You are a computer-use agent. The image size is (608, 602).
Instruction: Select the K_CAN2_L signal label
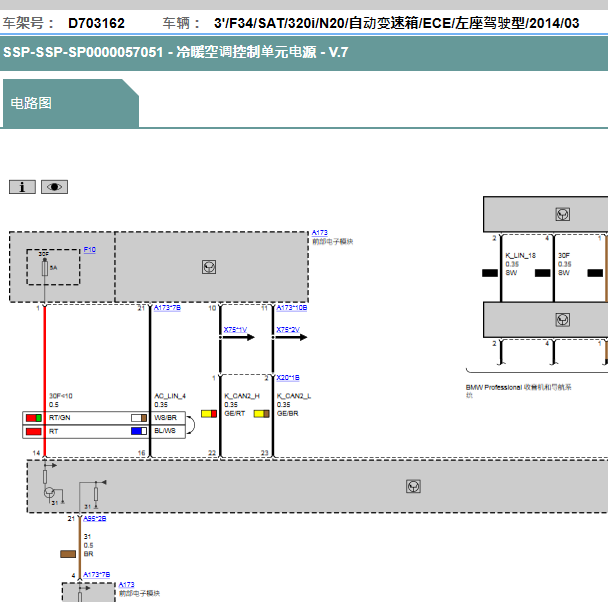(294, 396)
